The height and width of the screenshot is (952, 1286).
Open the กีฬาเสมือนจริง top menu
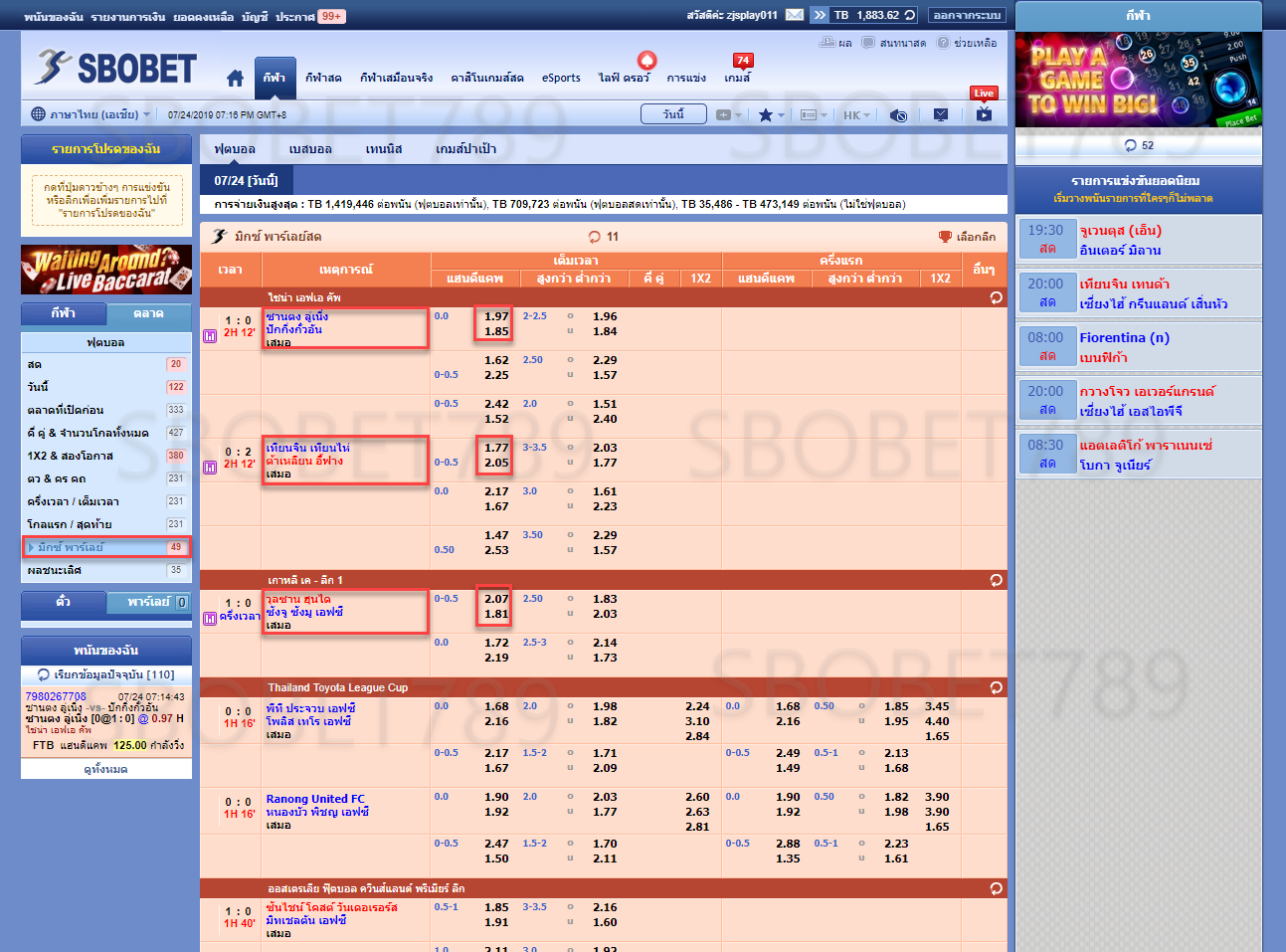tap(396, 78)
